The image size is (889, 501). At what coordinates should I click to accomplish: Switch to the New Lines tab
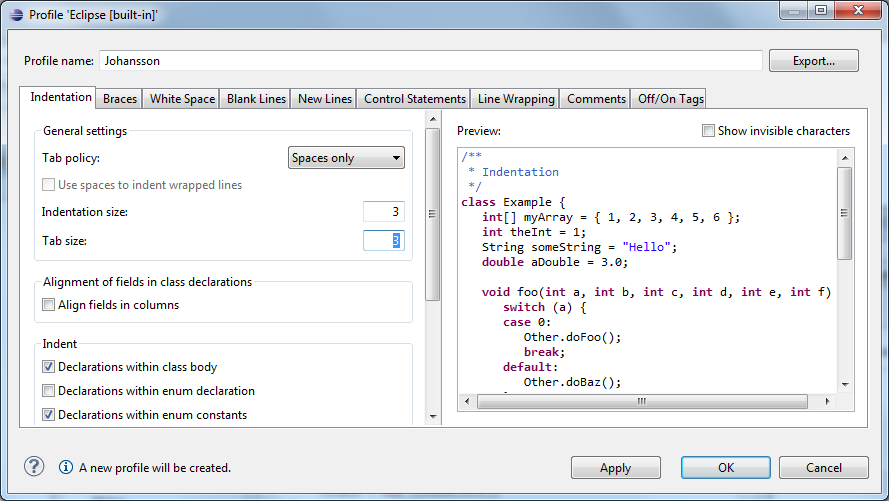[x=325, y=99]
